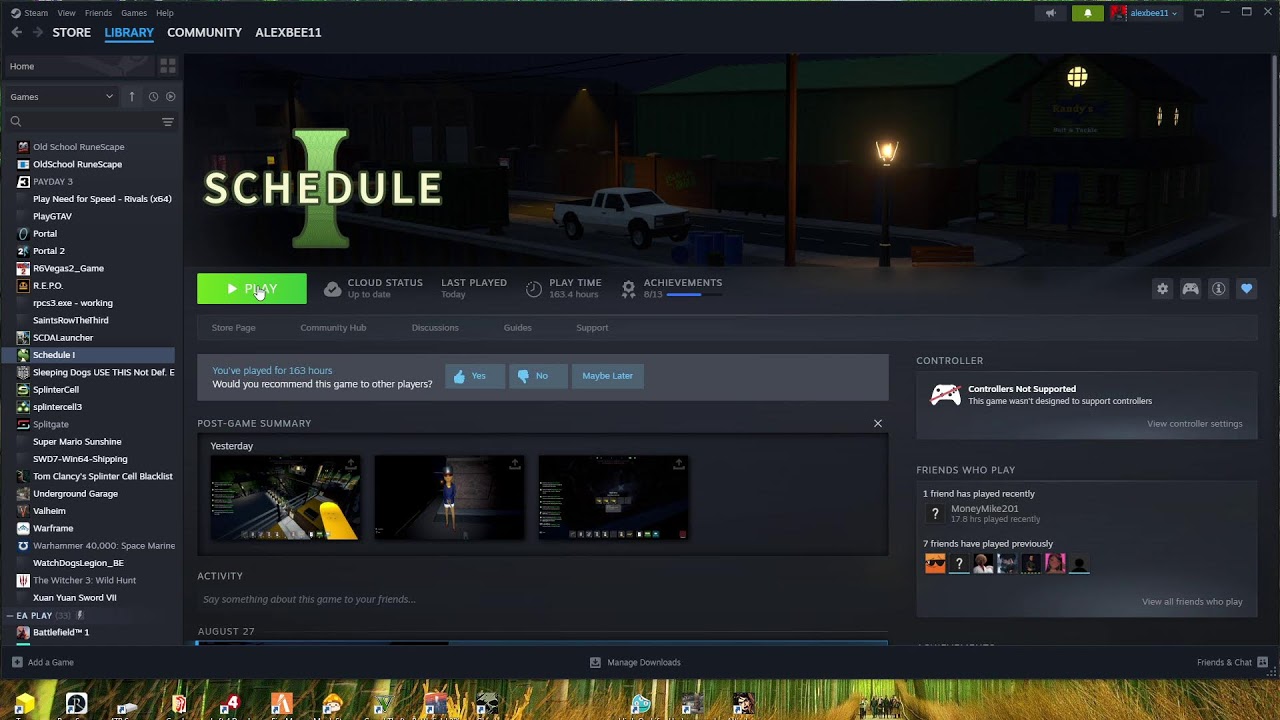This screenshot has width=1280, height=720.
Task: Open the ALEXBEE11 profile tab
Action: click(x=288, y=32)
